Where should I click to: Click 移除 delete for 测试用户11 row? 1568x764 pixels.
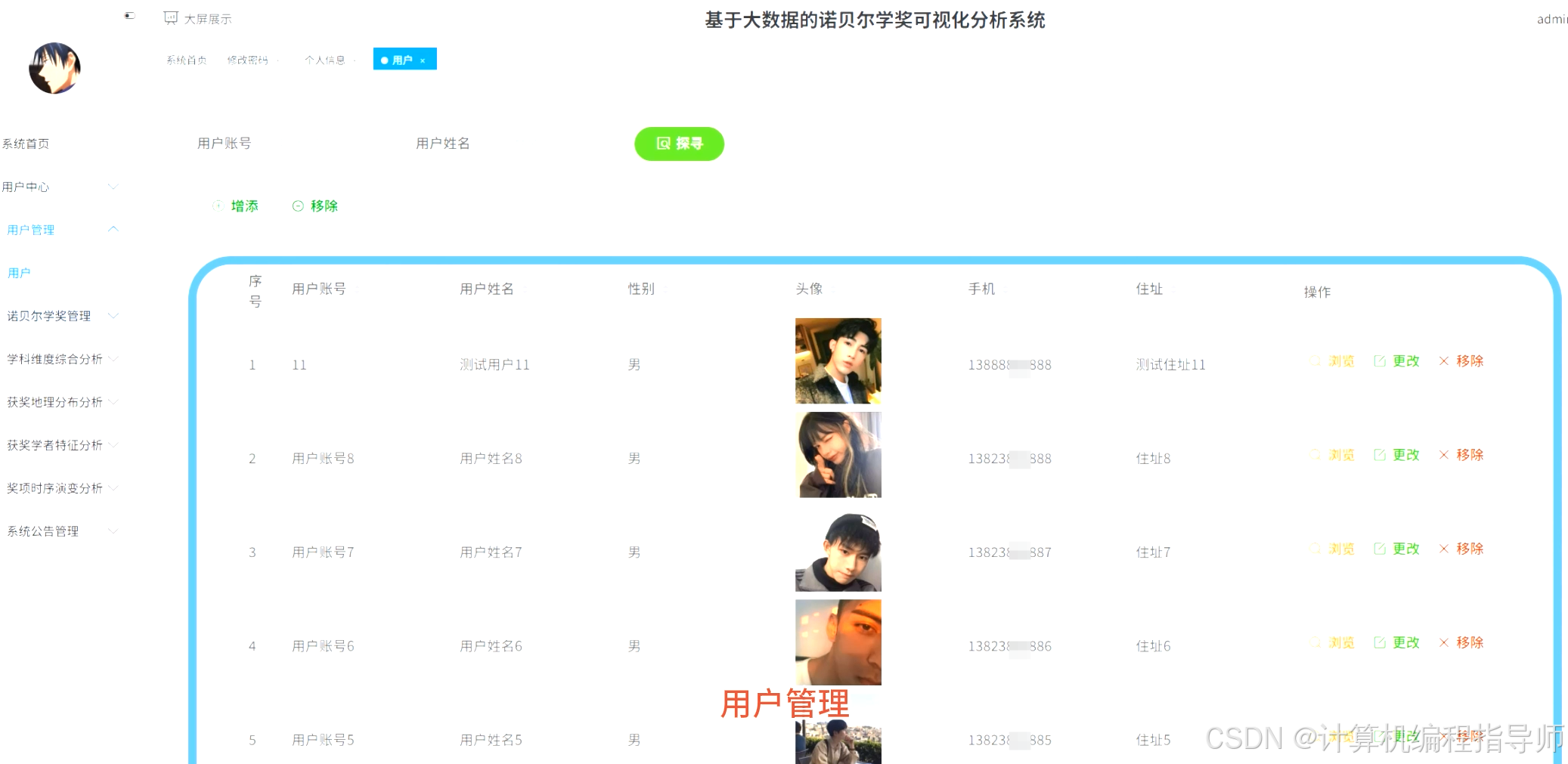1461,361
